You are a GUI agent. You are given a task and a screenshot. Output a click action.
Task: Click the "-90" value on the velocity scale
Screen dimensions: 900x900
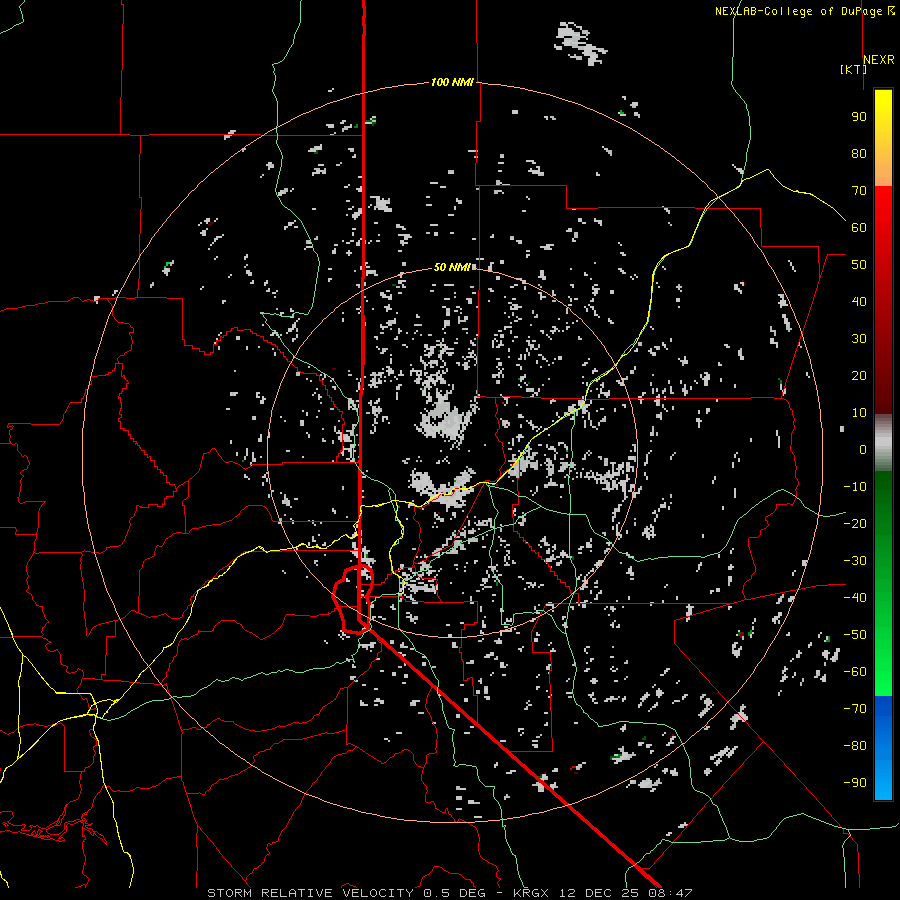[855, 783]
